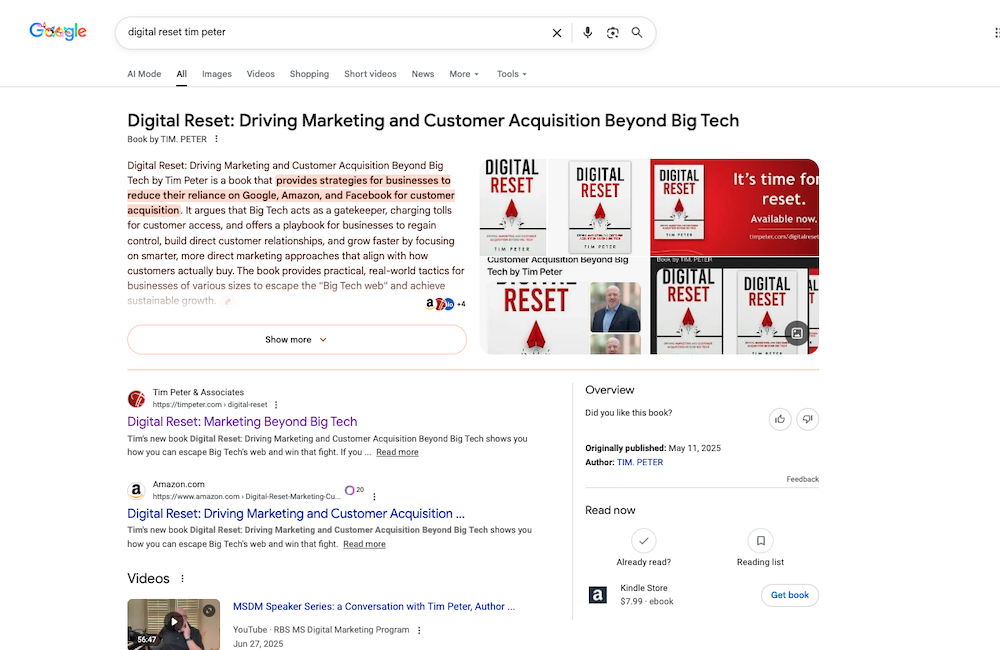Switch to AI Mode tab
The height and width of the screenshot is (650, 1000).
[144, 74]
